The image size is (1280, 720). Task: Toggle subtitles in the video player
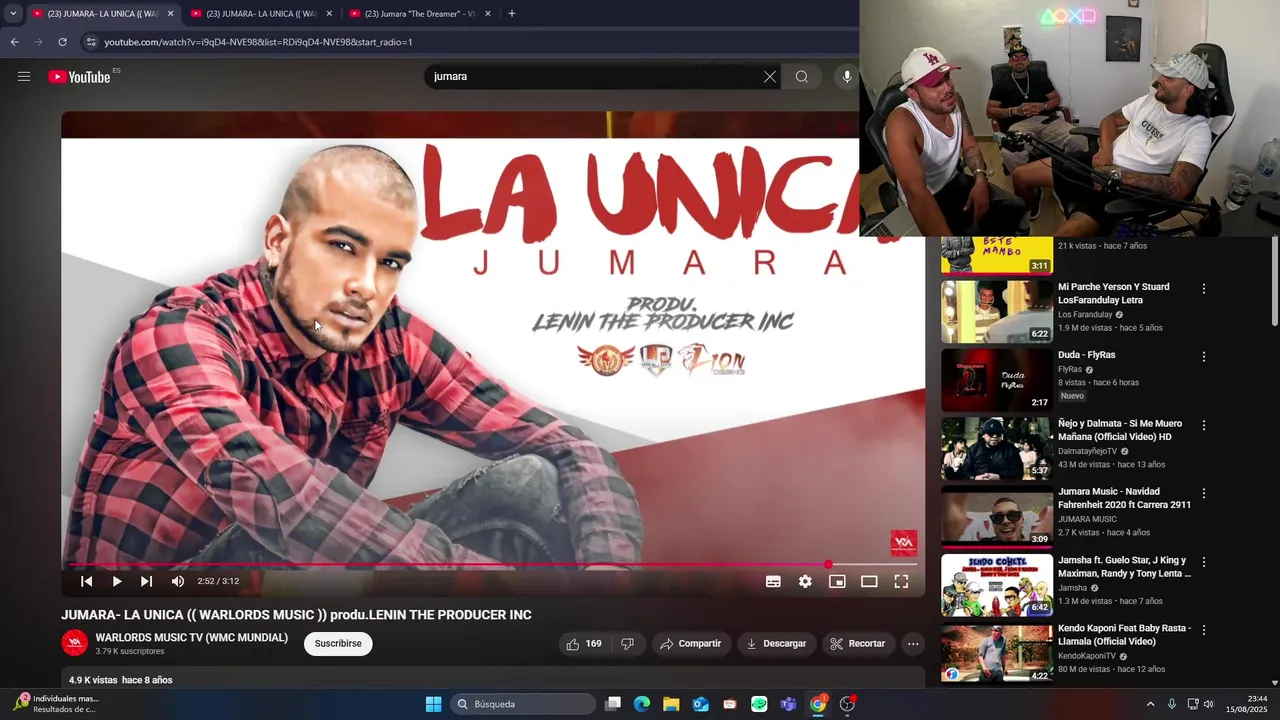(773, 581)
